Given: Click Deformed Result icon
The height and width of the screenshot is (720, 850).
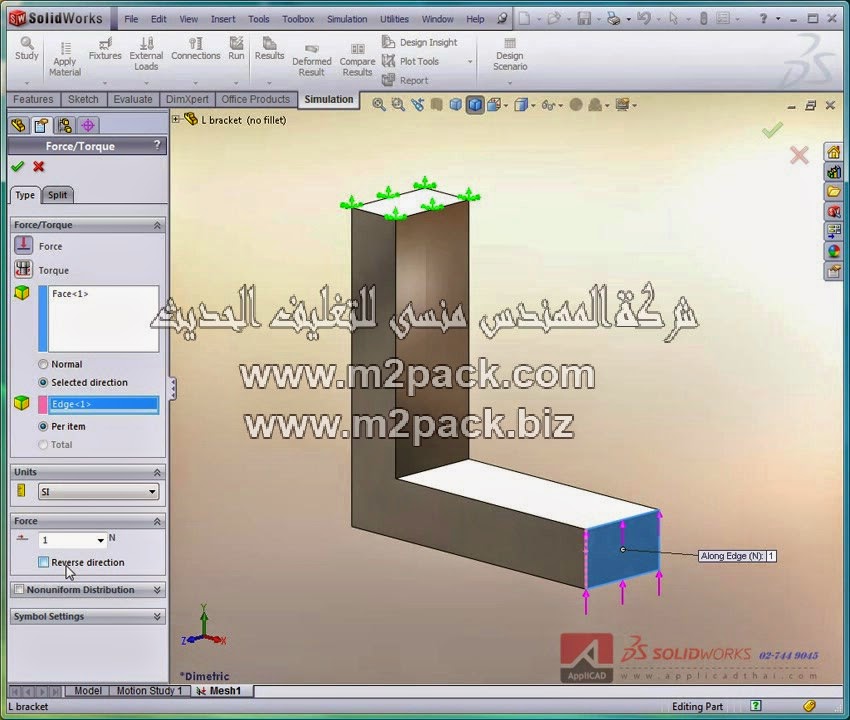Looking at the screenshot, I should point(312,60).
